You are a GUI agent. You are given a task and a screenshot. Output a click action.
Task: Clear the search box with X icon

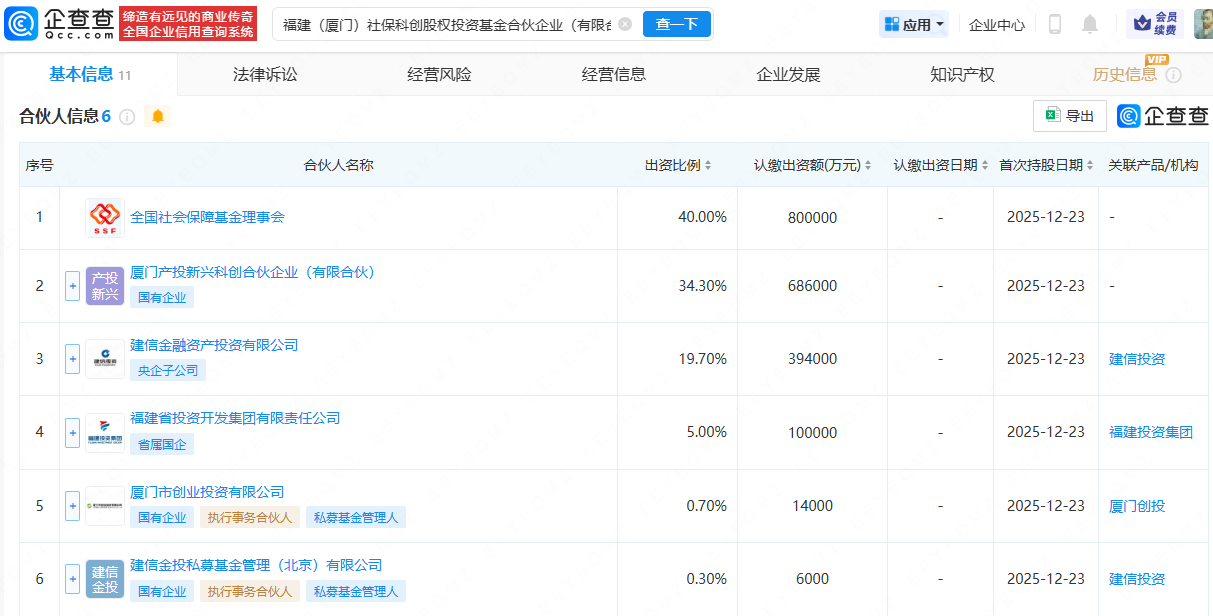(624, 24)
